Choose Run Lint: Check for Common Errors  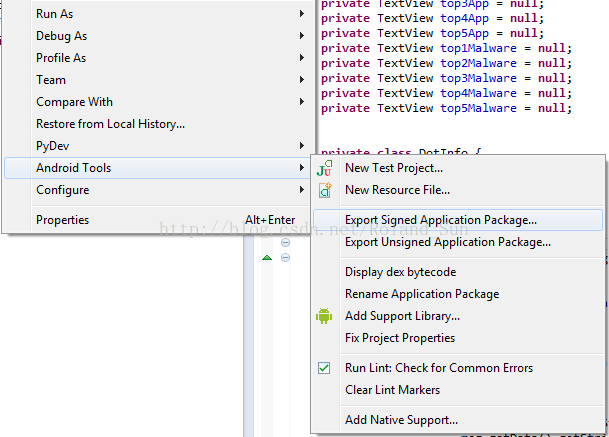(458, 368)
